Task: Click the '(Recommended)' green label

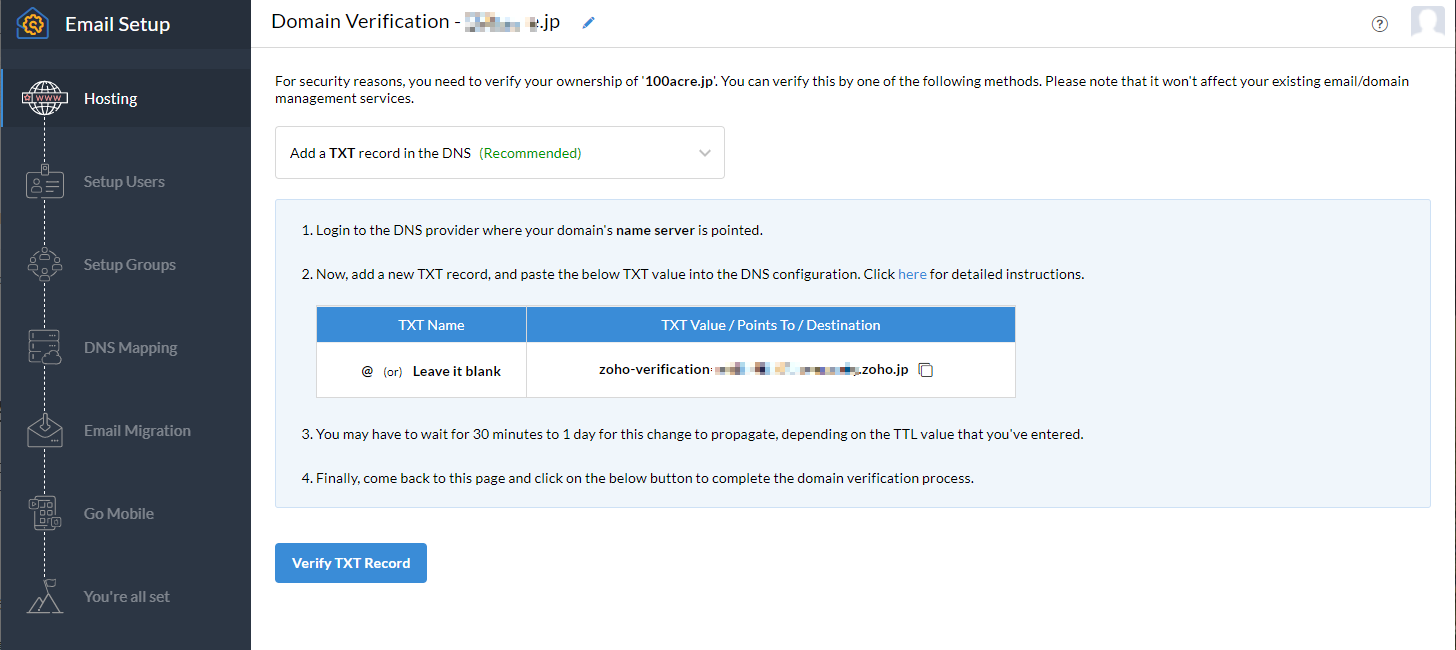Action: (x=530, y=153)
